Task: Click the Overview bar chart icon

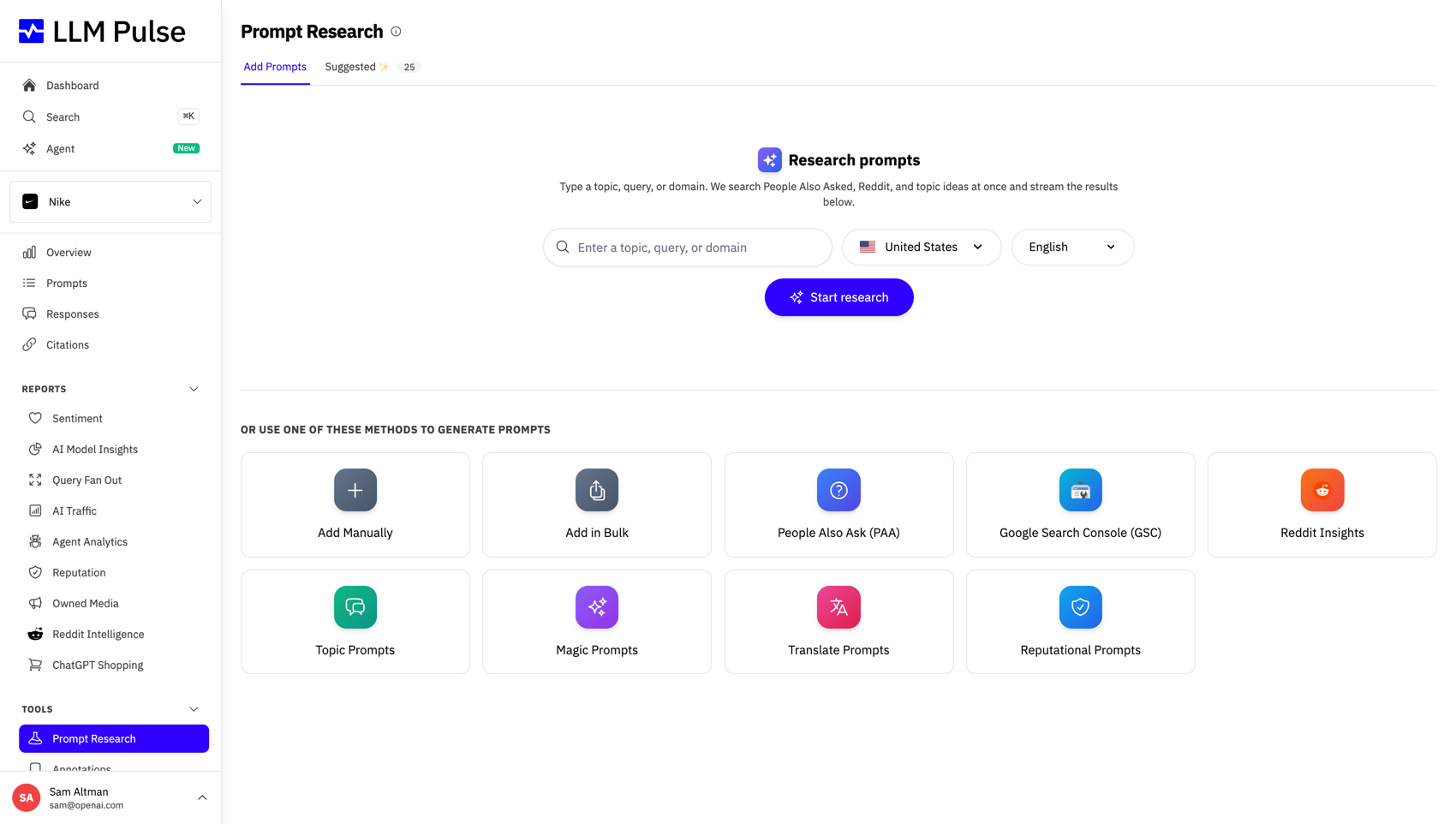Action: (29, 253)
